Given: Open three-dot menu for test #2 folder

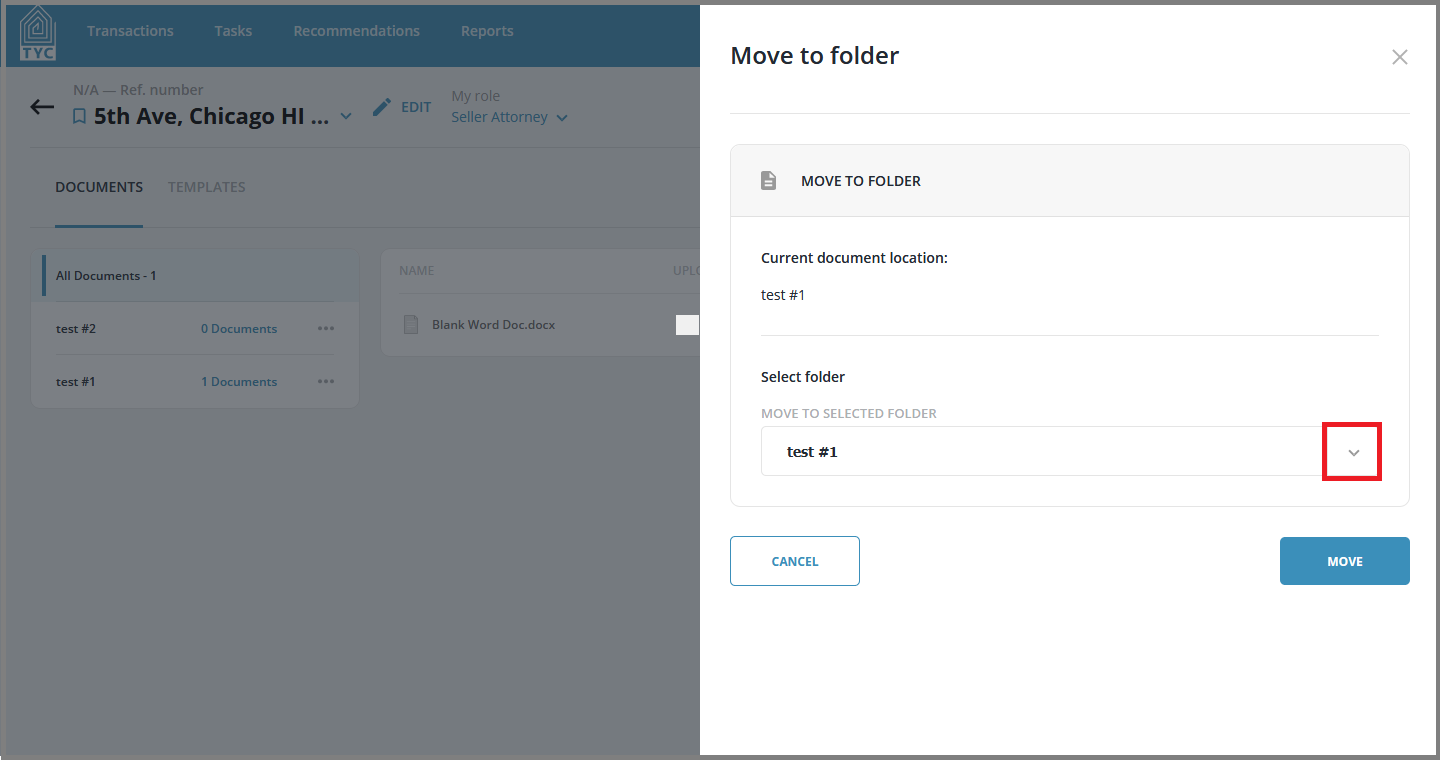Looking at the screenshot, I should [x=326, y=328].
